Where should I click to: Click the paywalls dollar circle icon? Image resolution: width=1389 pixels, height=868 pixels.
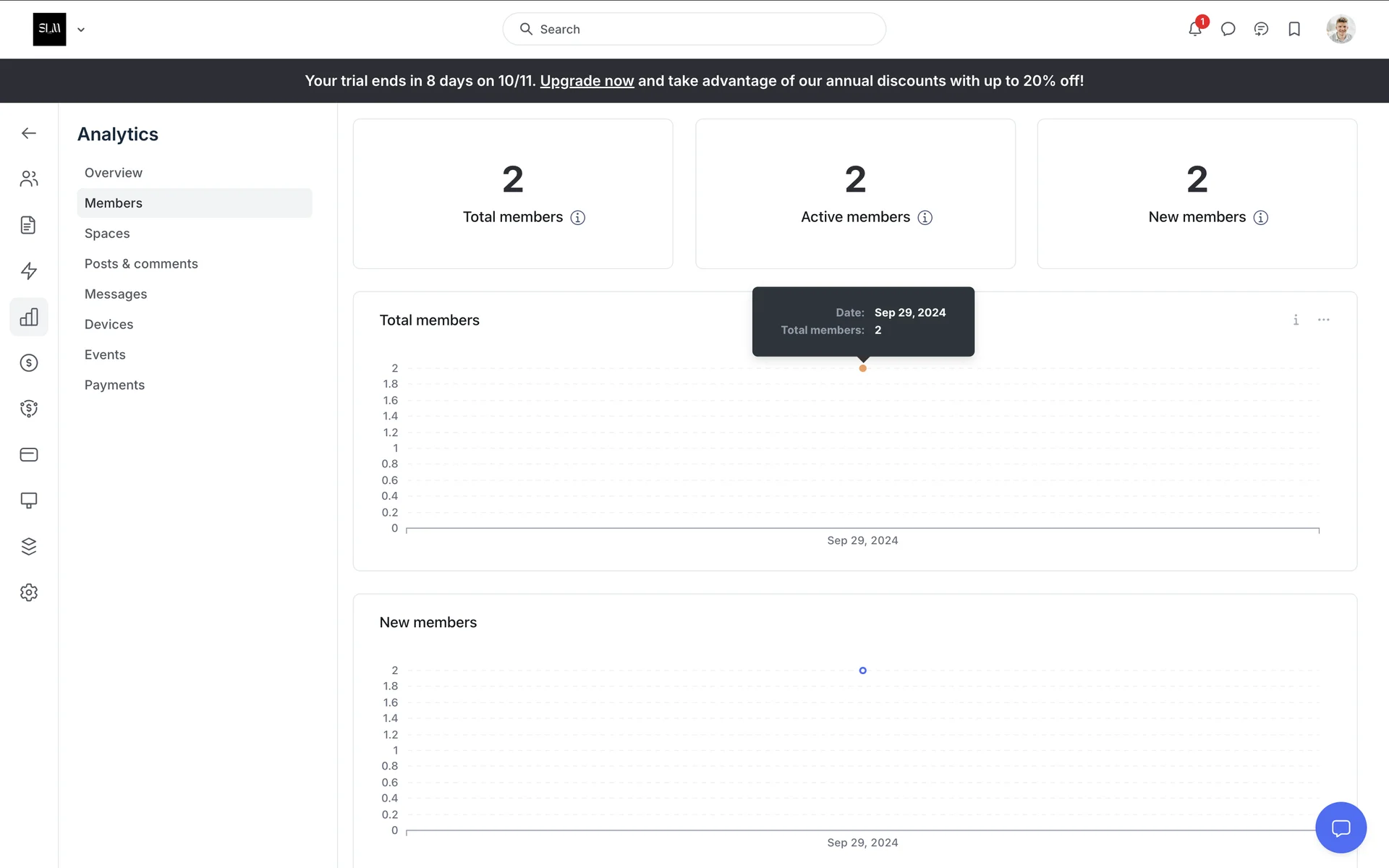click(x=29, y=362)
